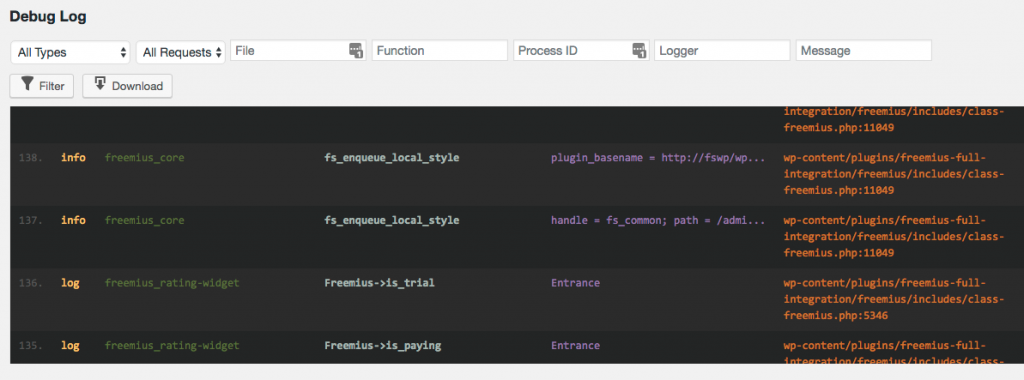Click fs_enqueue_local_style function in row 137
The width and height of the screenshot is (1024, 380).
tap(392, 221)
